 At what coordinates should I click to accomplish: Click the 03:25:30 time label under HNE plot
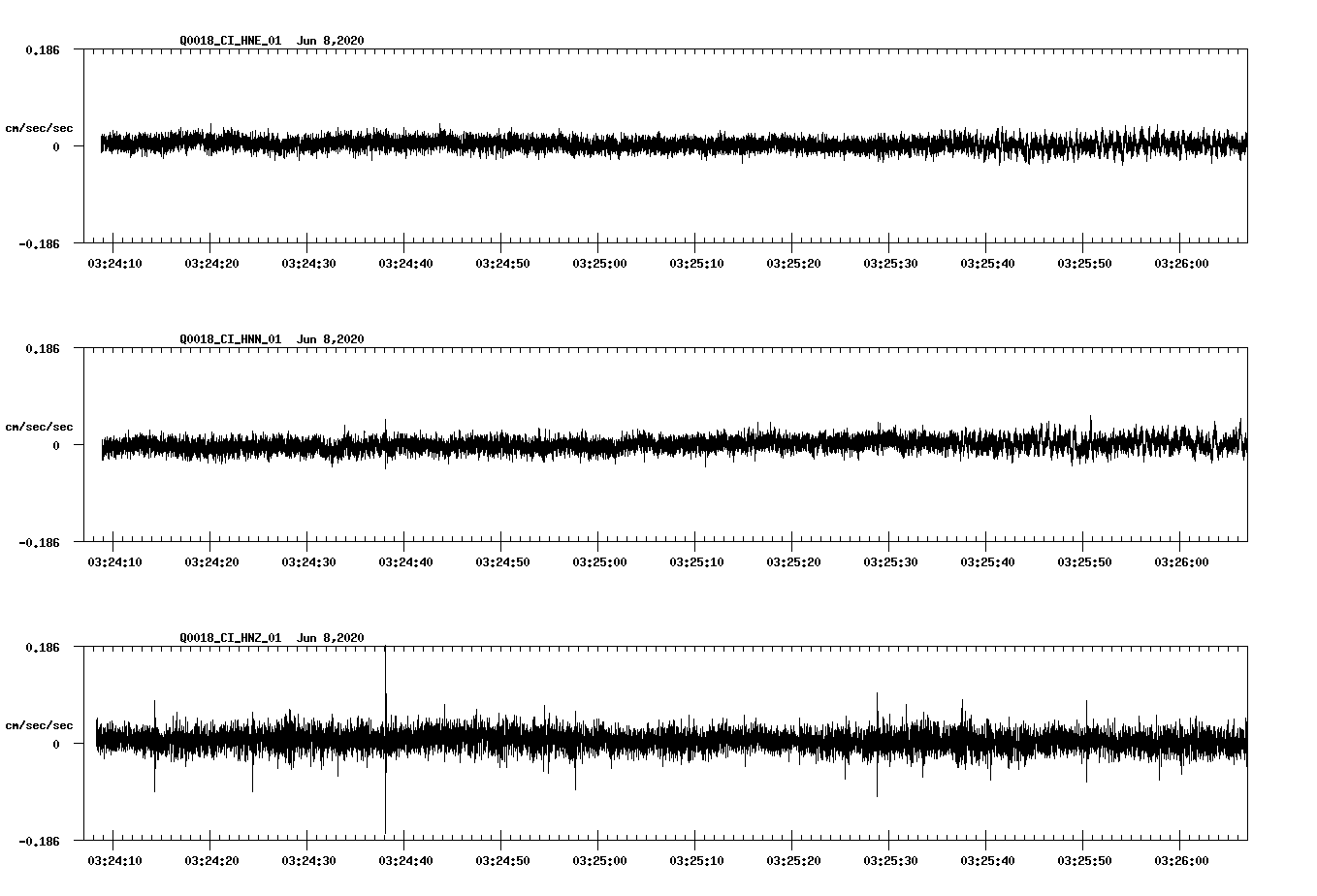(x=890, y=263)
